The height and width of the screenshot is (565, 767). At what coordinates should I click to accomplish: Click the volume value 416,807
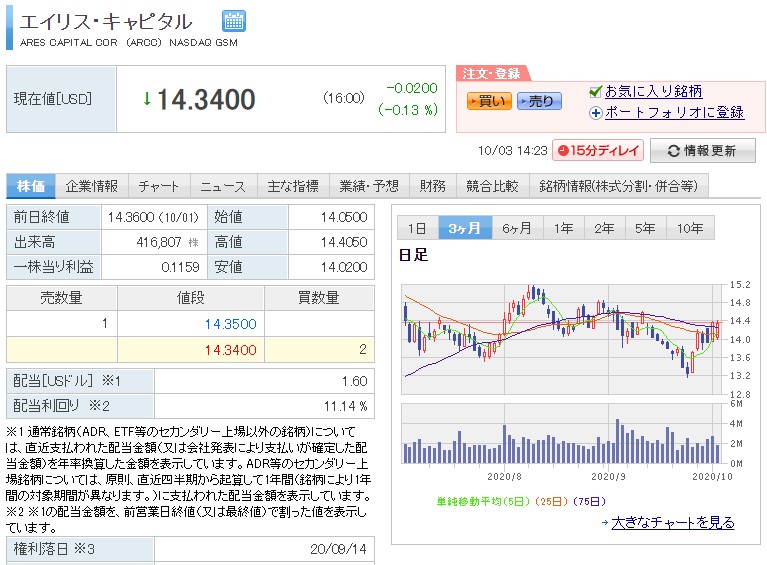click(159, 242)
